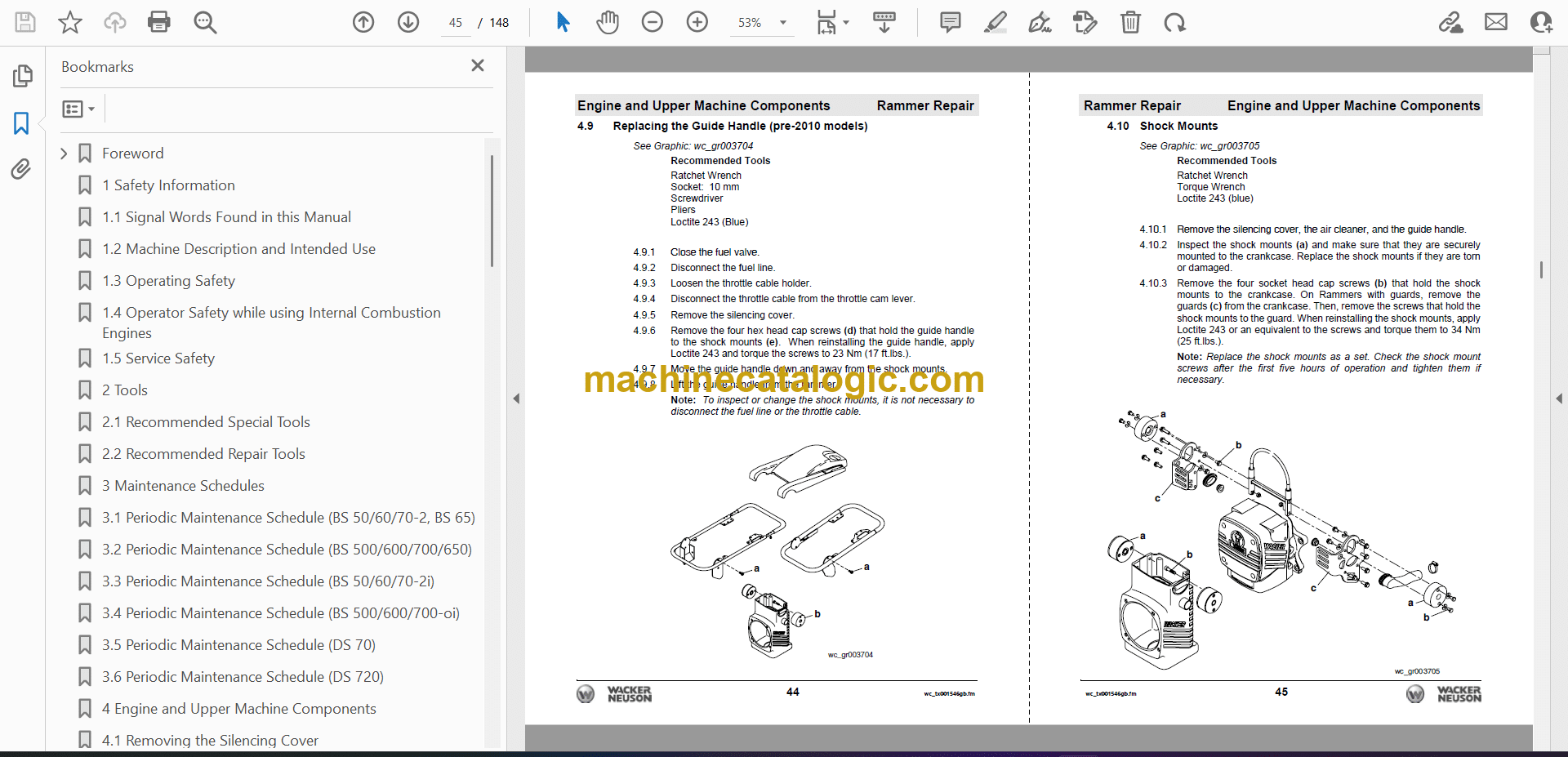Toggle the read mode scroll tool
The height and width of the screenshot is (757, 1568).
[x=884, y=22]
